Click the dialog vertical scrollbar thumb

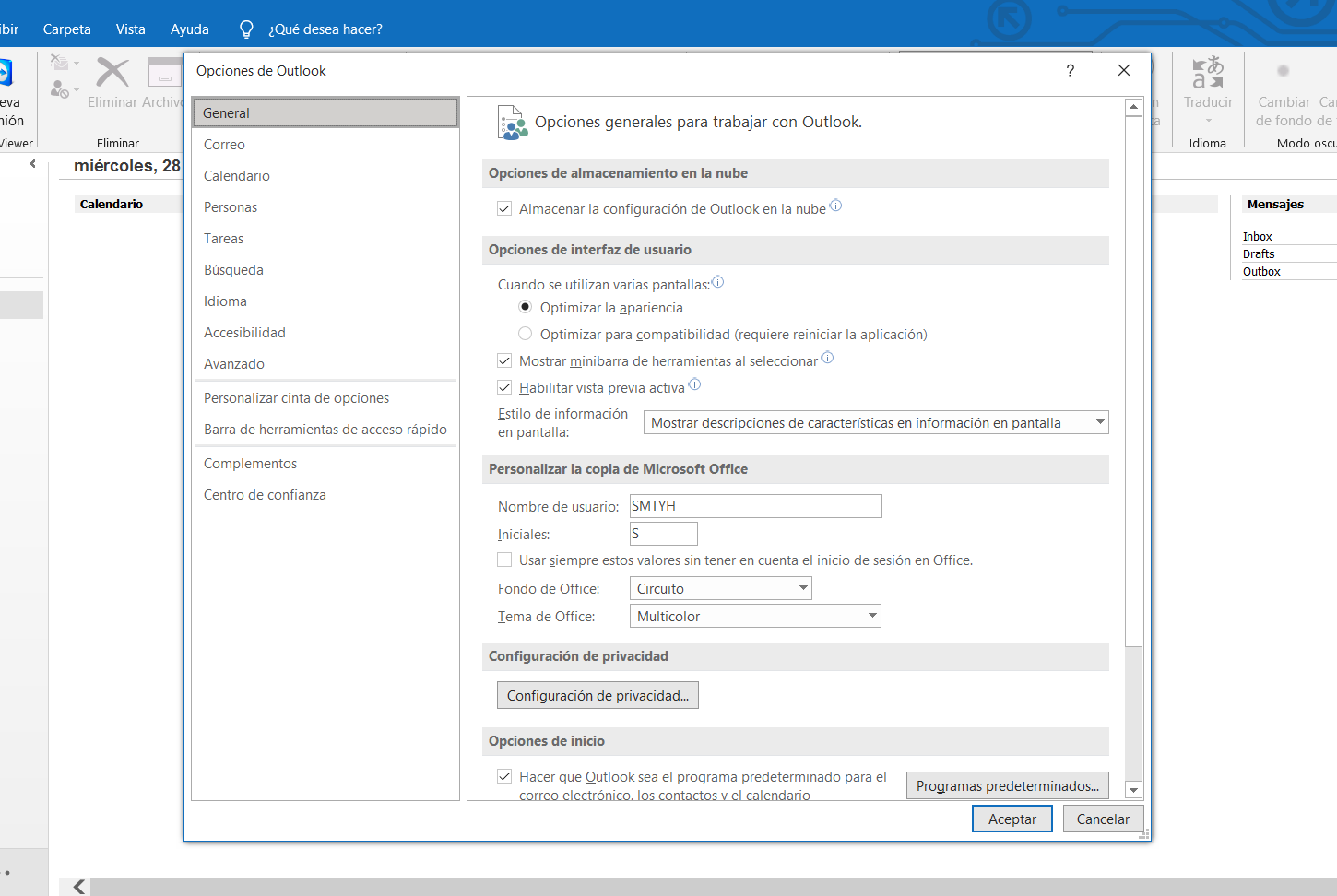[1134, 380]
